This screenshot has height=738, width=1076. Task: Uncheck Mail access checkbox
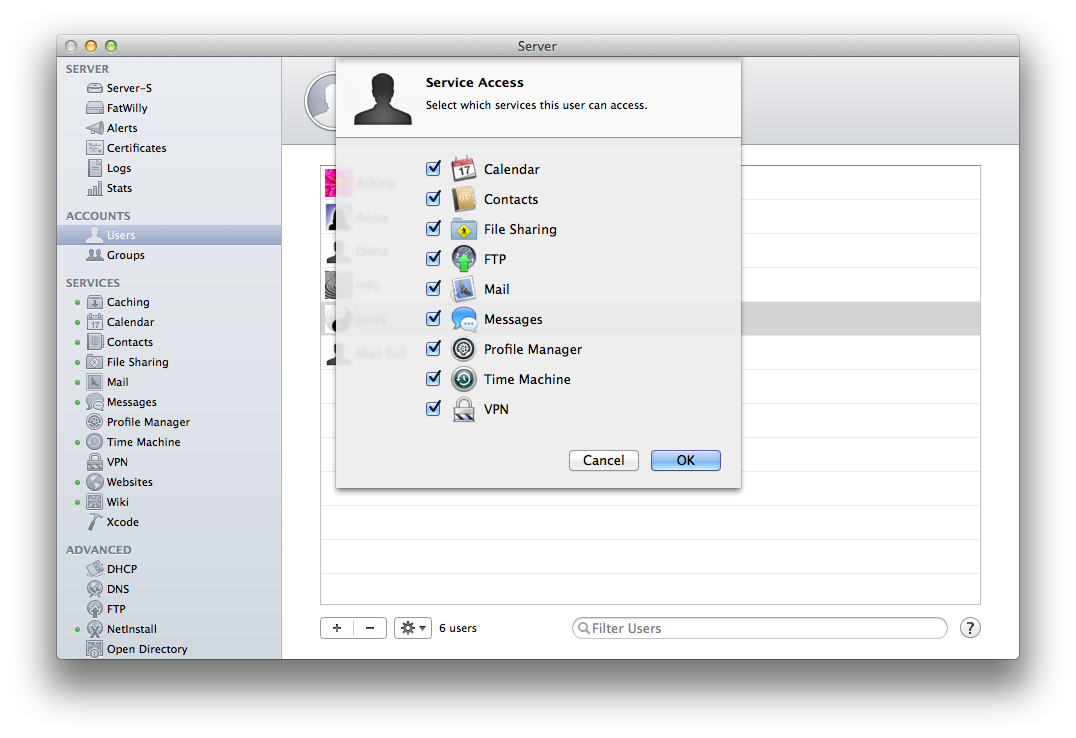point(433,288)
